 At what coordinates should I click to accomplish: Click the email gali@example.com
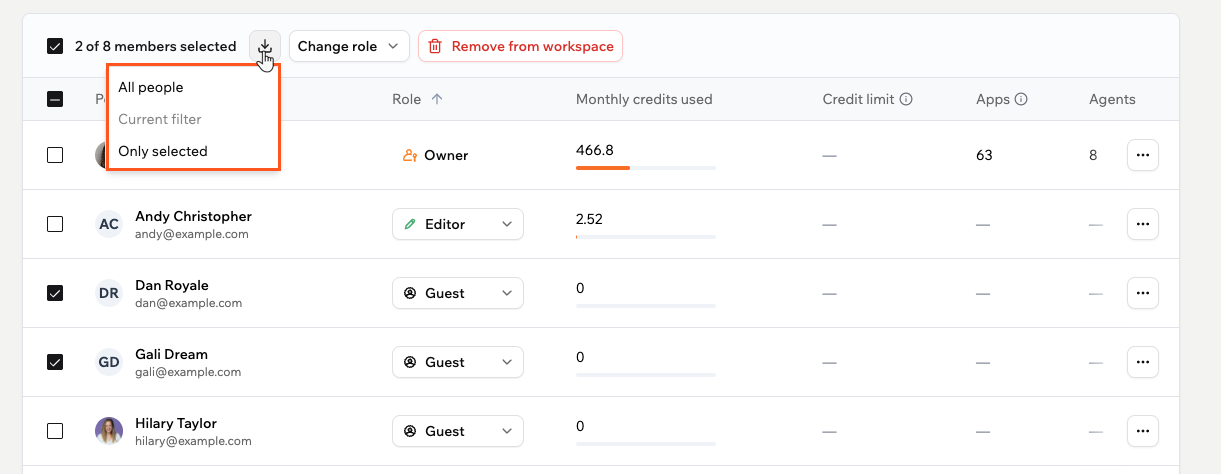188,372
